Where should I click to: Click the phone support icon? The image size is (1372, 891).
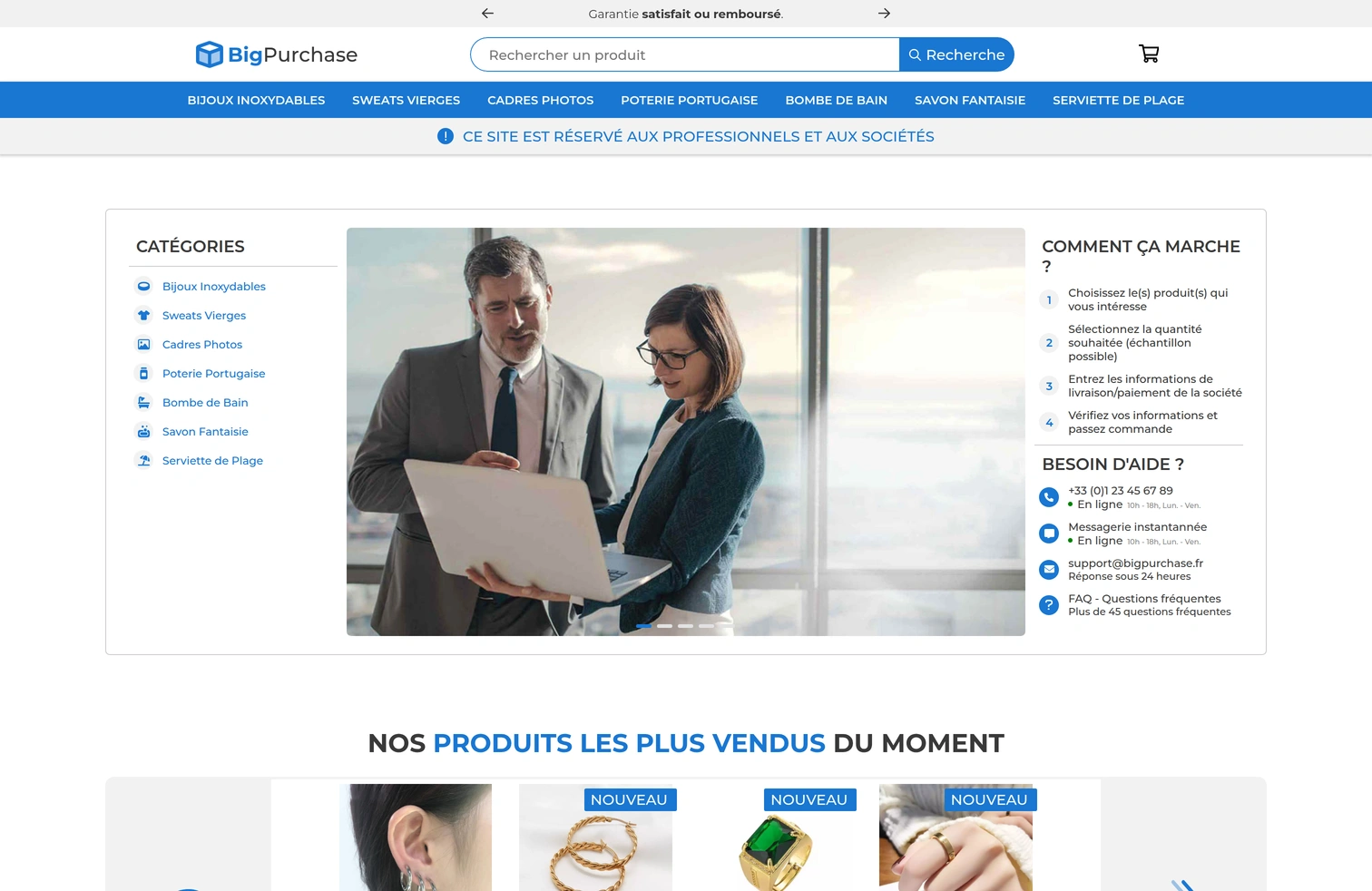click(1049, 497)
